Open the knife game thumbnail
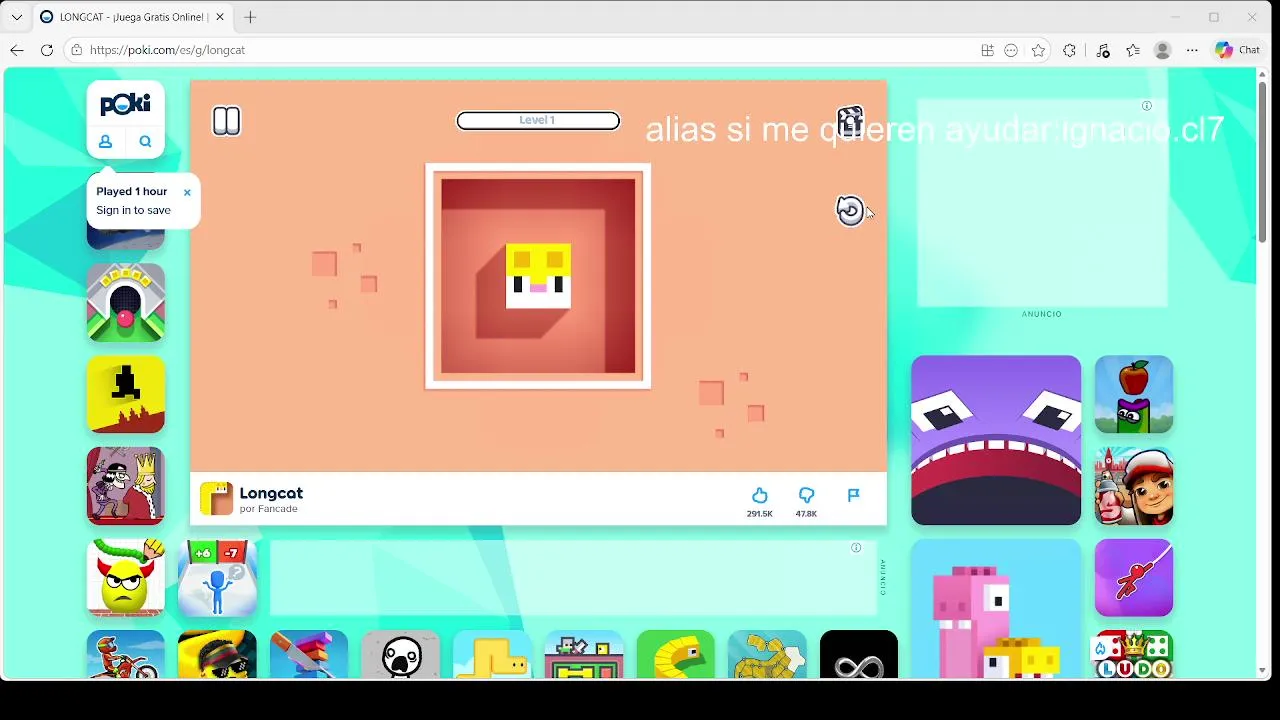The image size is (1280, 720). (x=309, y=656)
